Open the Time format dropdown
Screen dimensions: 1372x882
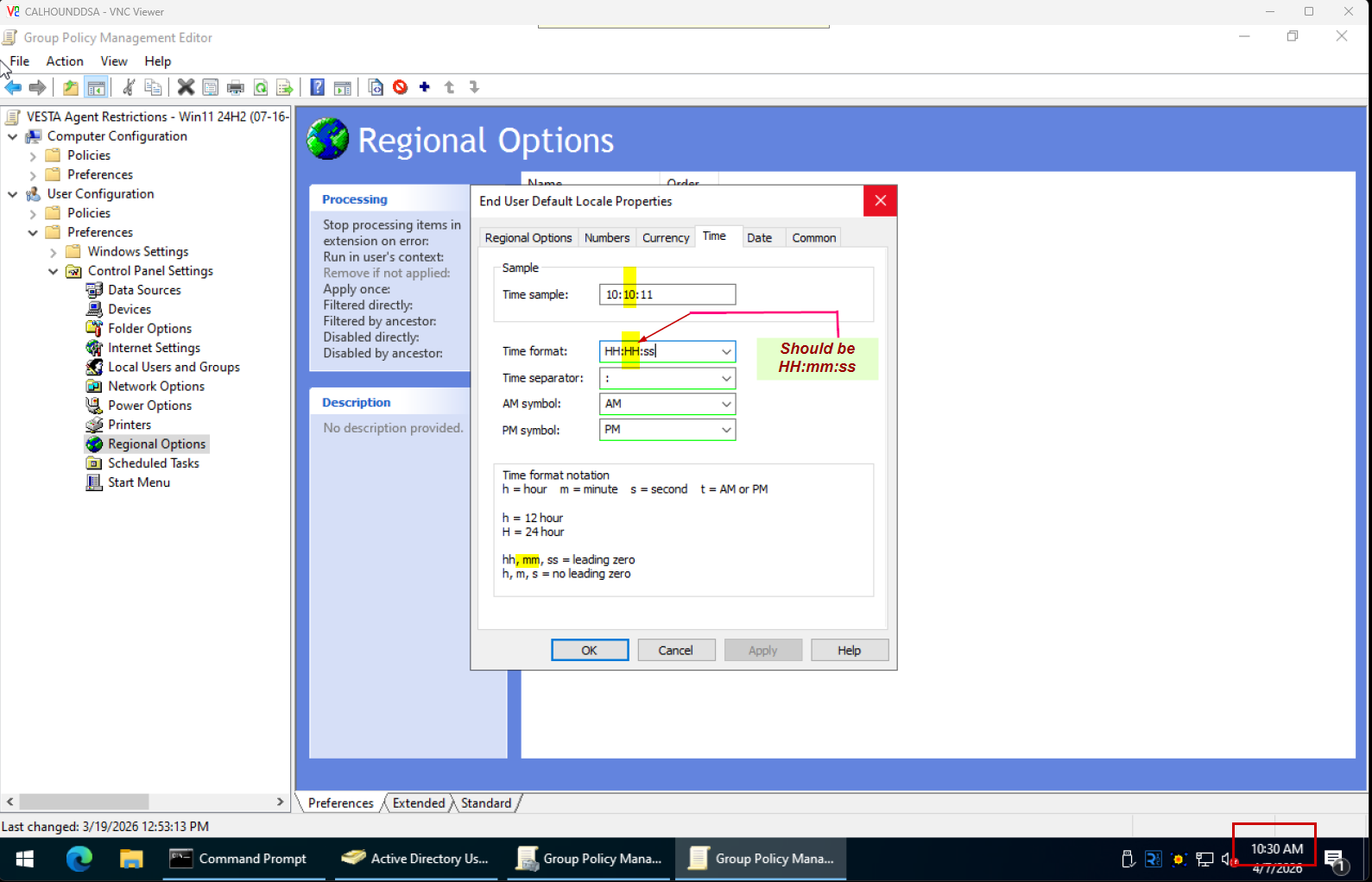pyautogui.click(x=726, y=351)
